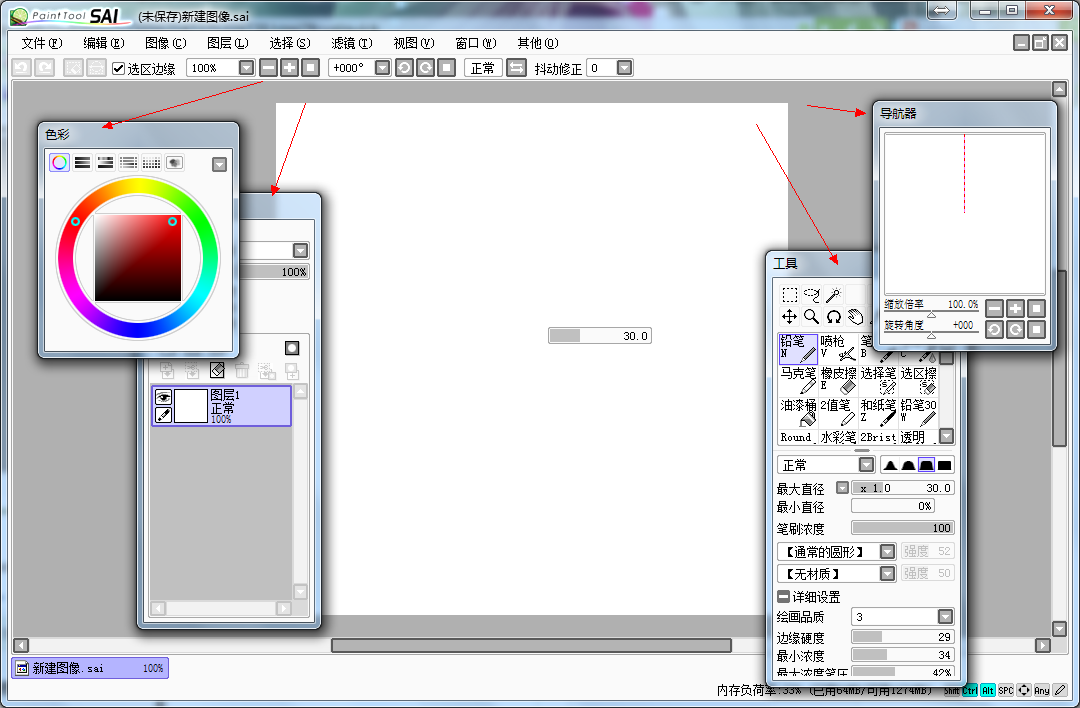The image size is (1080, 708).
Task: Choose the 喷枪 airbrush tool
Action: click(x=838, y=348)
